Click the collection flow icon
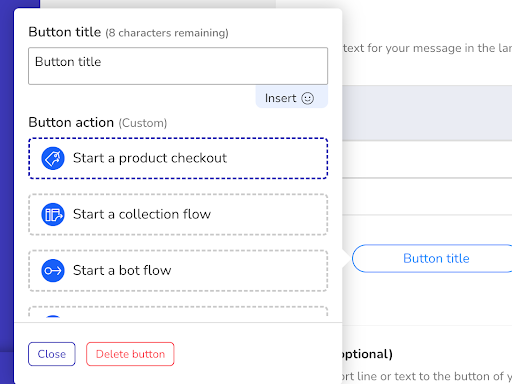This screenshot has width=512, height=384. [53, 214]
